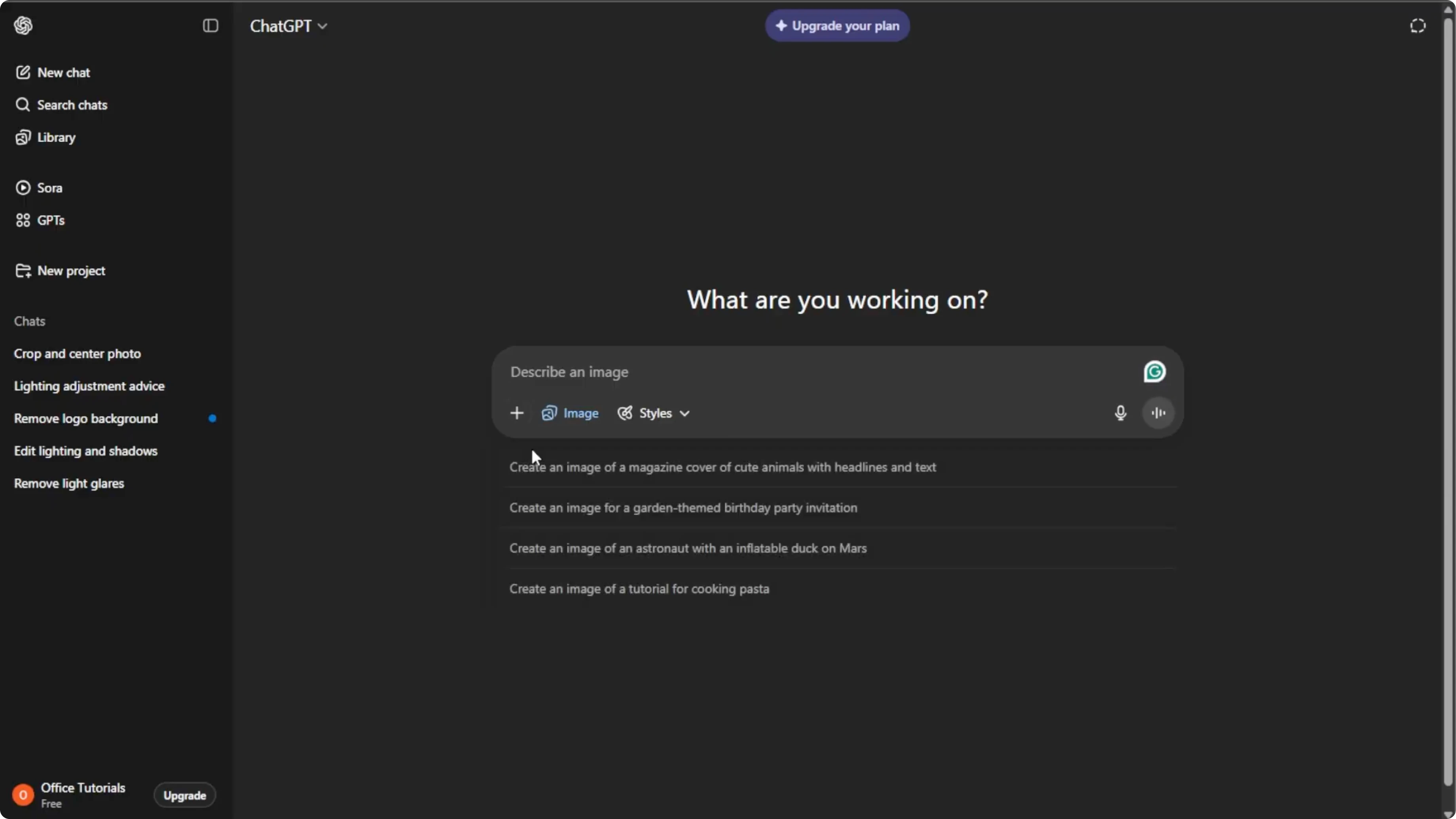This screenshot has height=819, width=1456.
Task: Open the temporary chat dashed-circle icon
Action: (1418, 25)
